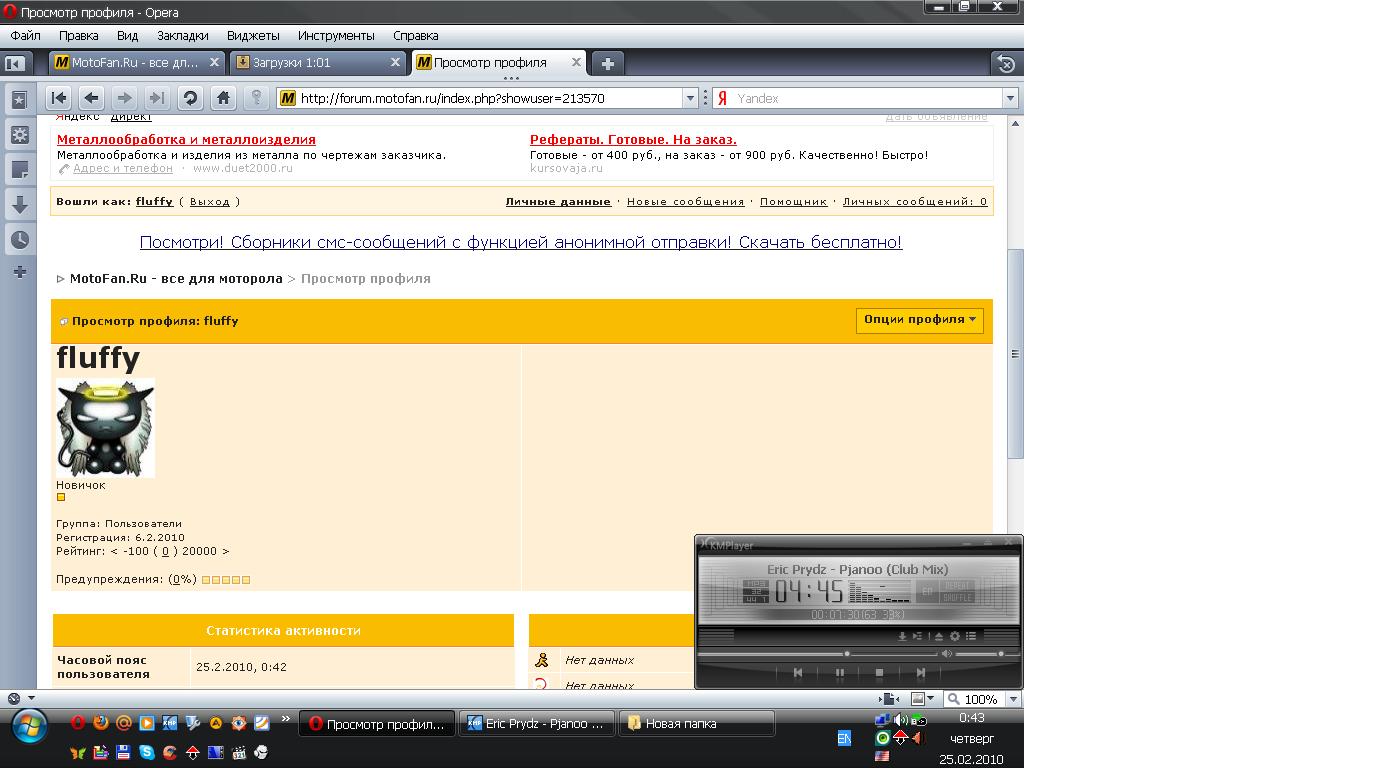
Task: Open the closed tabs trash icon
Action: 1006,63
